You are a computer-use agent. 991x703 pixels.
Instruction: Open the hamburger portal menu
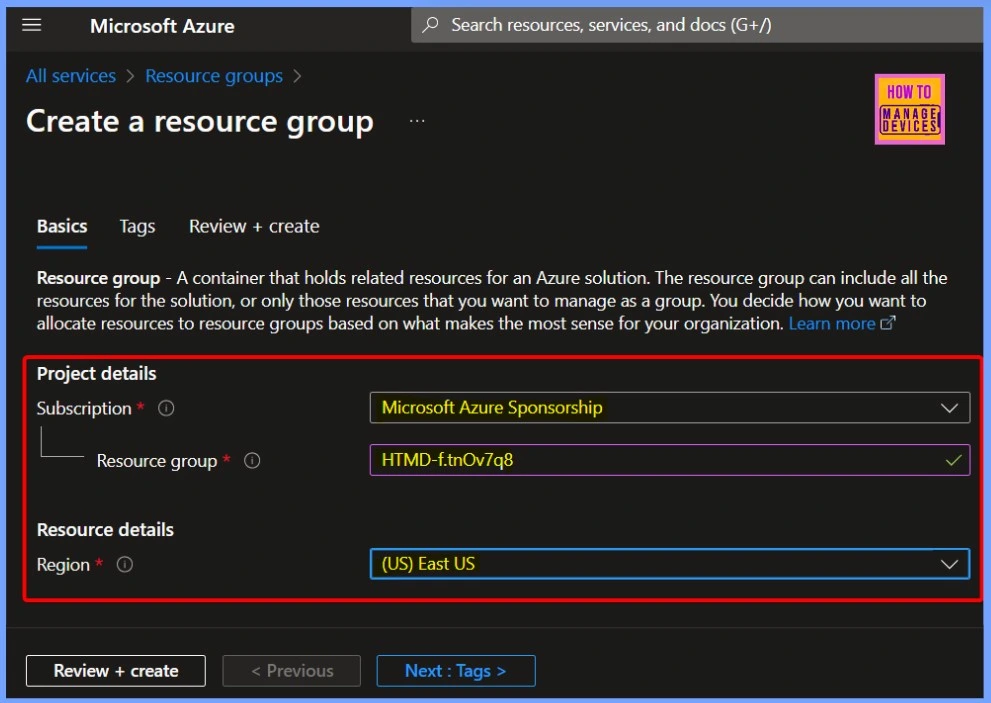[x=32, y=25]
